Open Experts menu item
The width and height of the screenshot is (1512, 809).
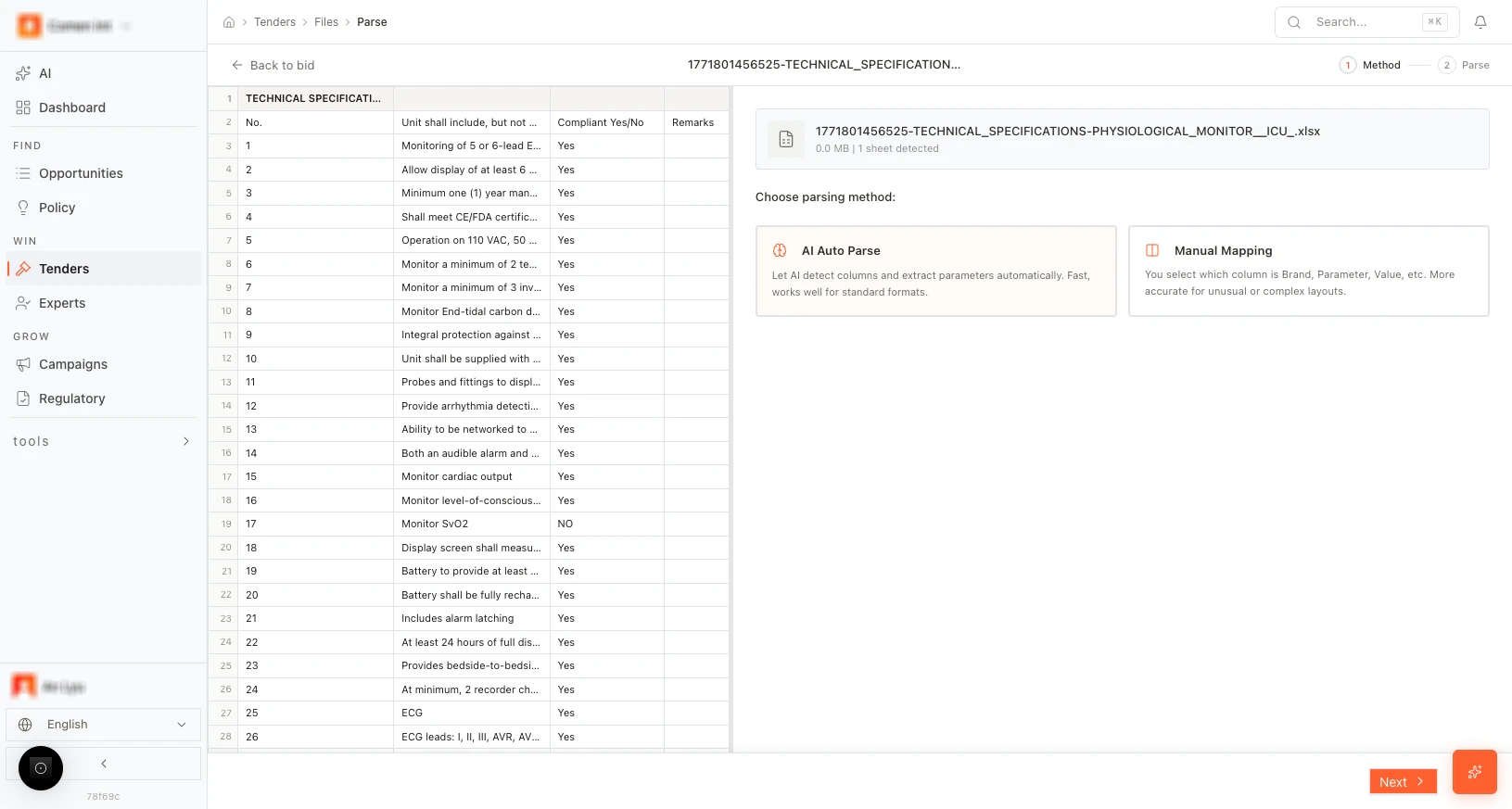tap(104, 303)
